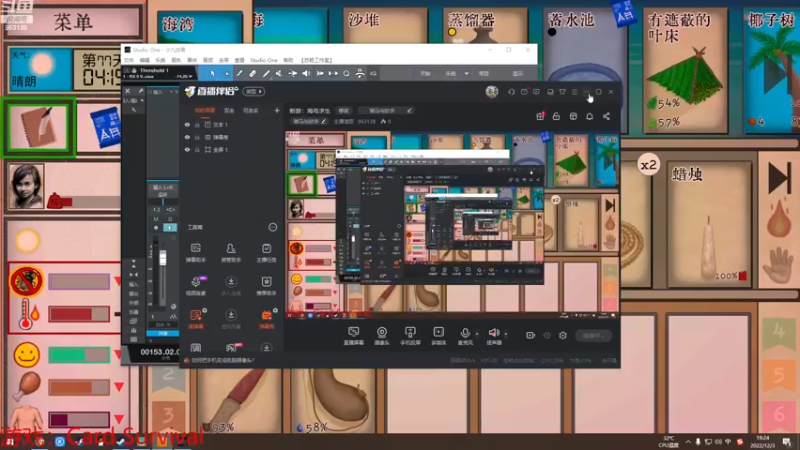Open the game 菜单 button
The image size is (800, 450).
coord(72,22)
